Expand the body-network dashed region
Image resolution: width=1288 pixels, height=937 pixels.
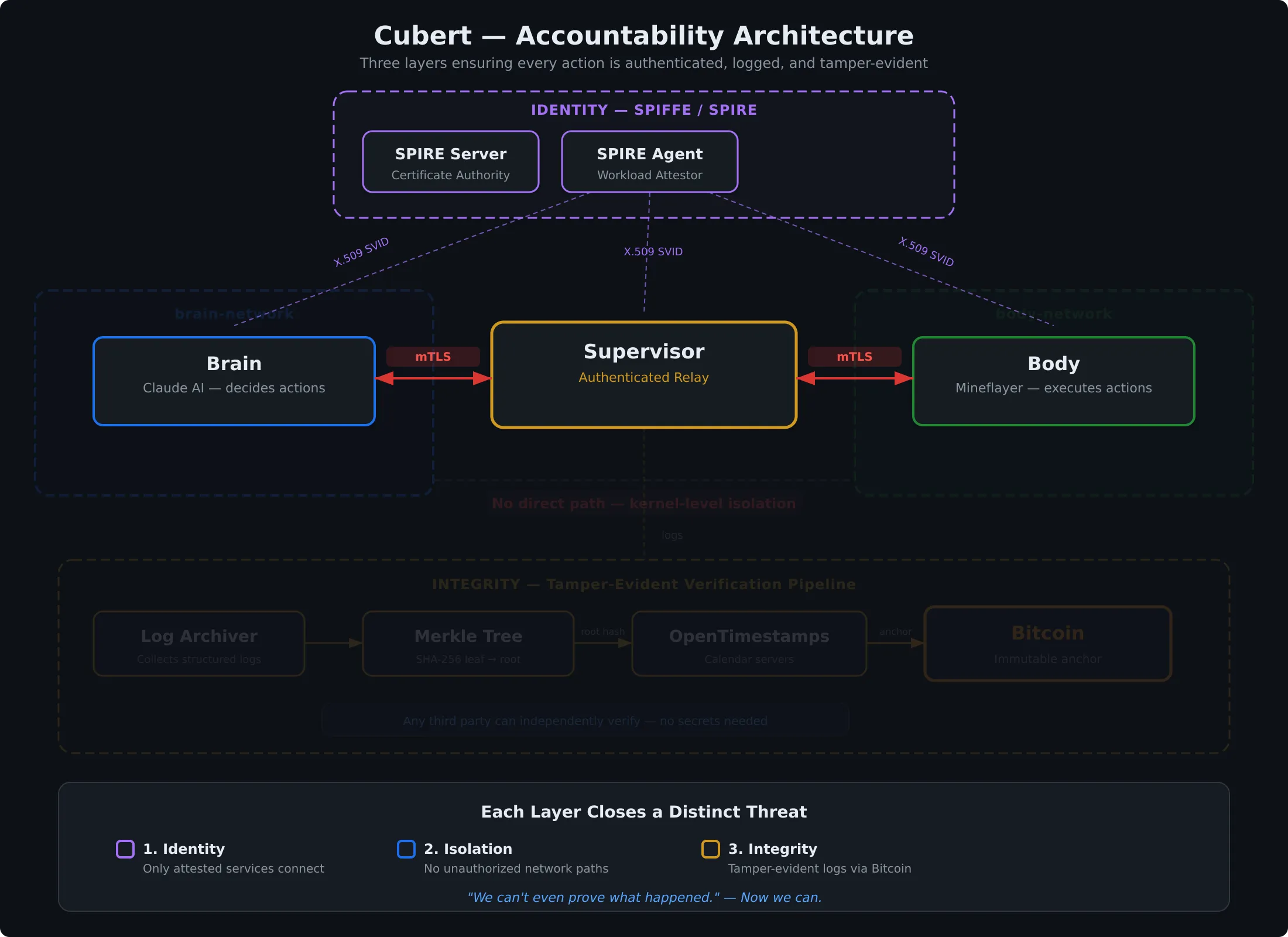coord(1052,313)
